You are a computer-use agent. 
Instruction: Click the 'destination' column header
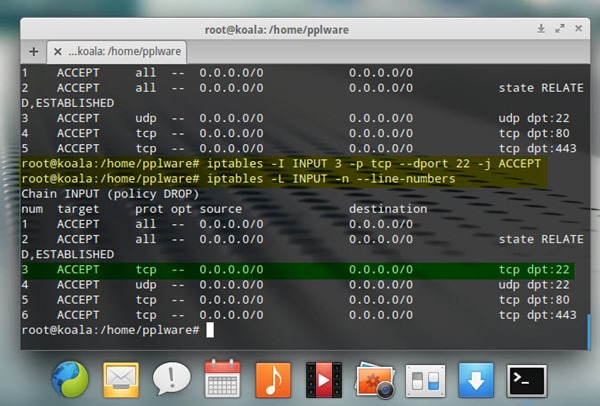(388, 209)
